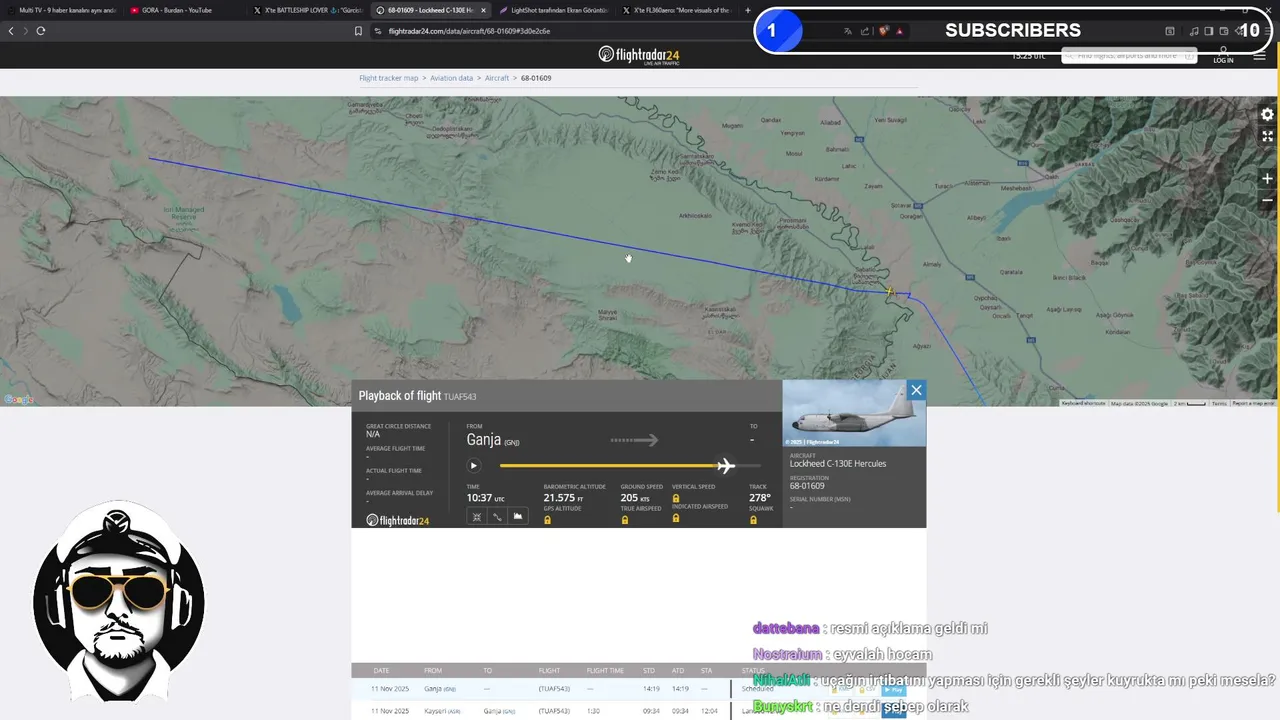Click the 10:37 UTC time value
The height and width of the screenshot is (720, 1280).
coord(486,497)
